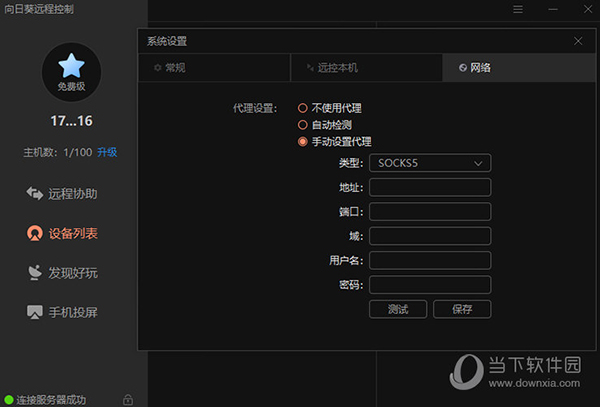Open the hamburger main menu icon
The width and height of the screenshot is (600, 407).
click(x=518, y=9)
